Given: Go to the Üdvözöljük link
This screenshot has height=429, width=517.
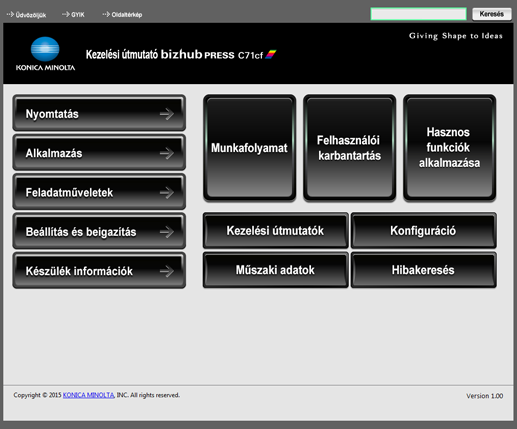Looking at the screenshot, I should (26, 15).
